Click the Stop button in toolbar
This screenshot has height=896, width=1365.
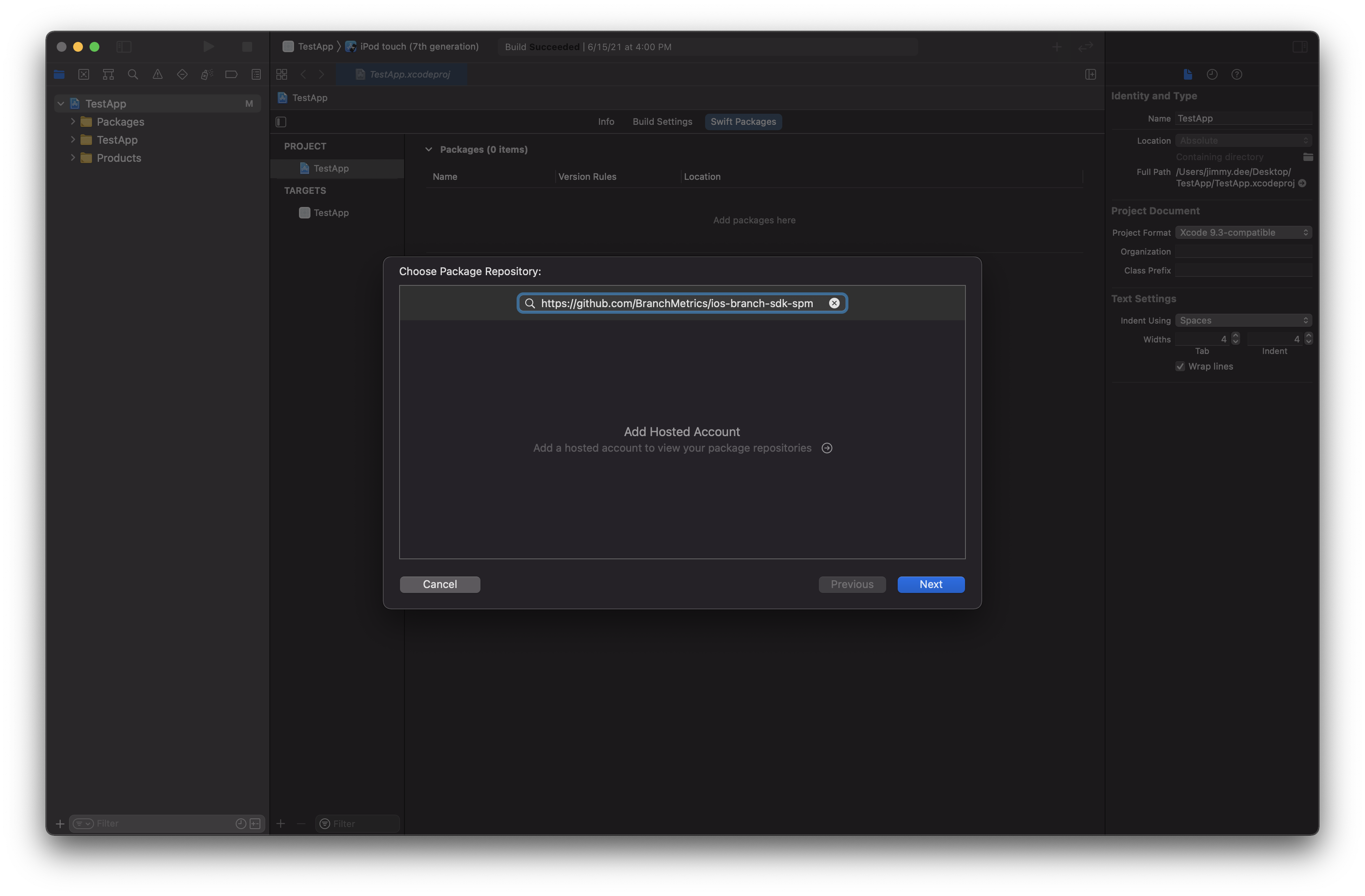coord(247,47)
